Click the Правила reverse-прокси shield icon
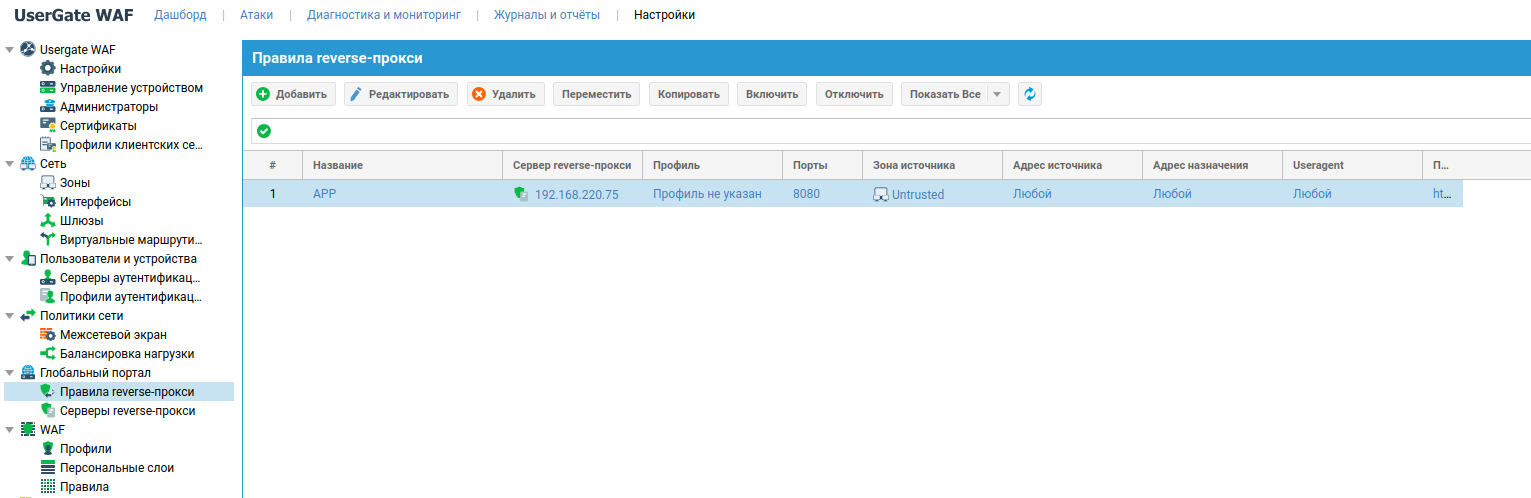This screenshot has height=498, width=1531. point(47,392)
